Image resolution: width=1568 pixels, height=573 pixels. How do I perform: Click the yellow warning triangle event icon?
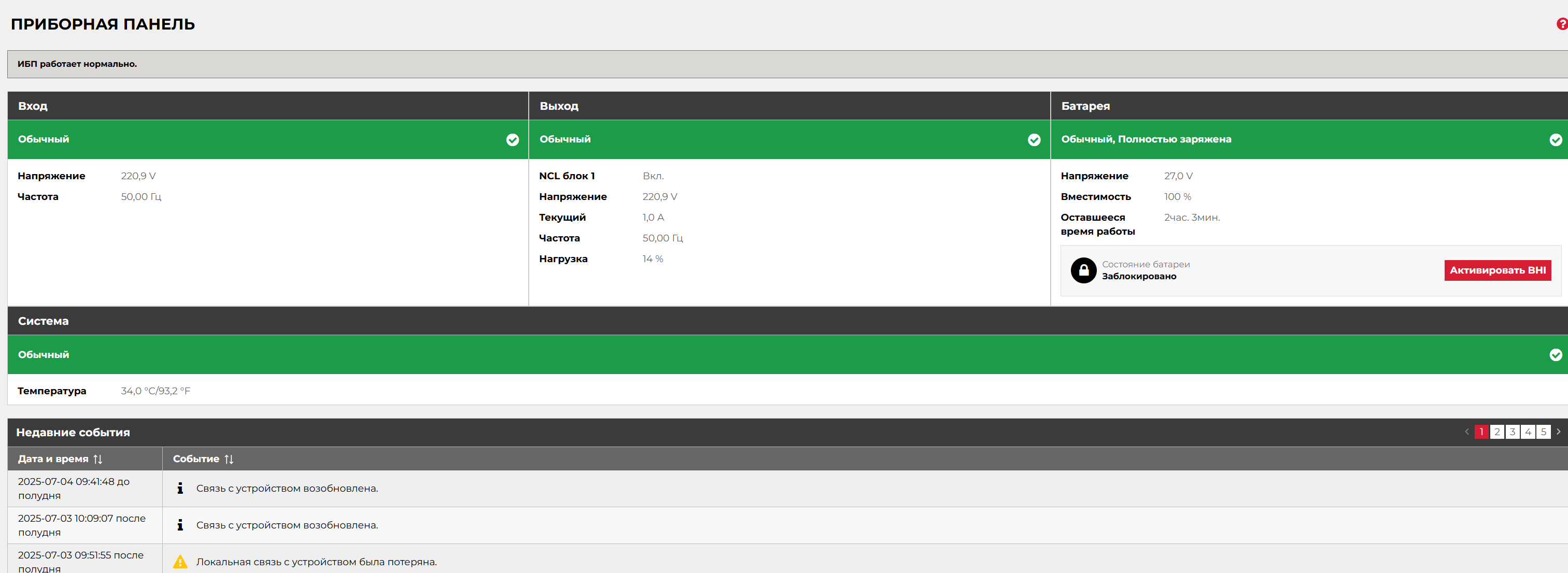click(180, 562)
